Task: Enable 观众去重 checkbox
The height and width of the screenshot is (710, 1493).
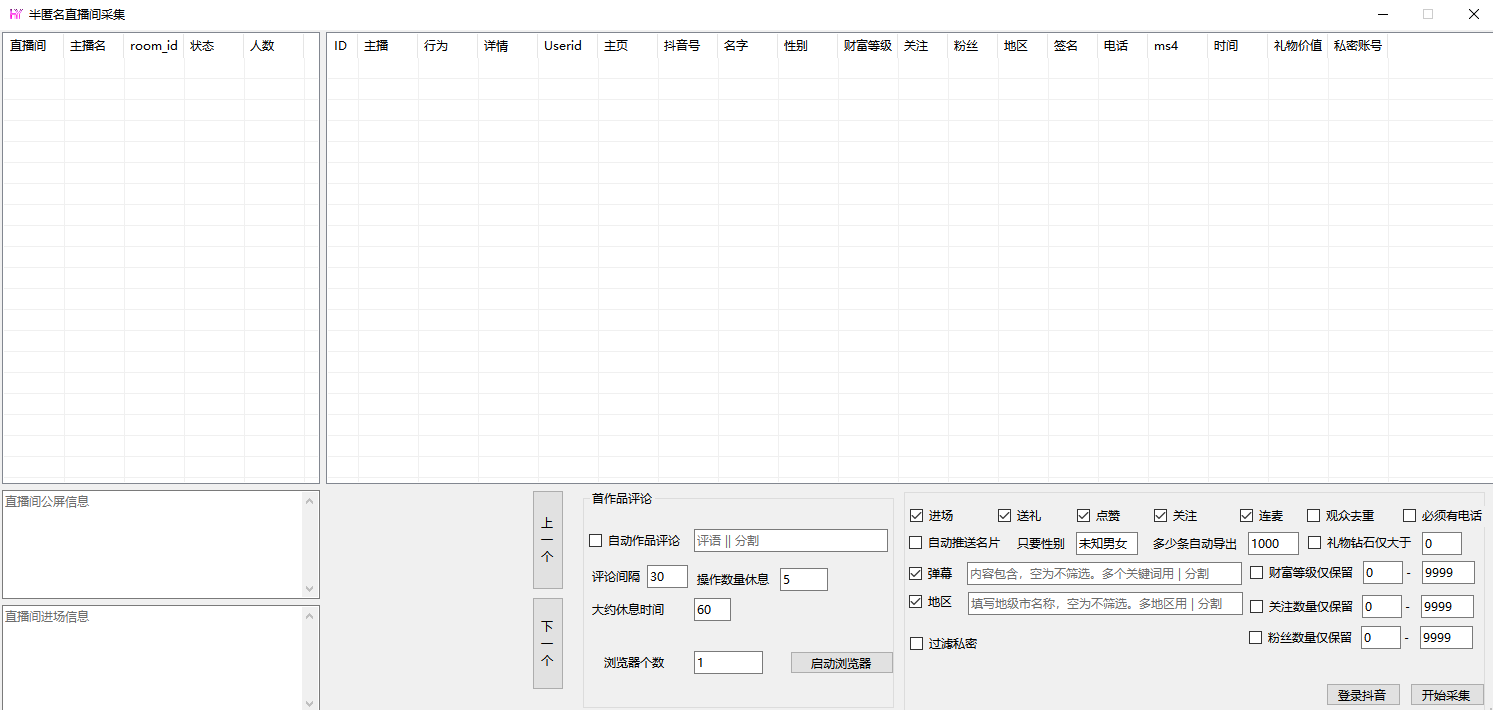Action: (1313, 516)
